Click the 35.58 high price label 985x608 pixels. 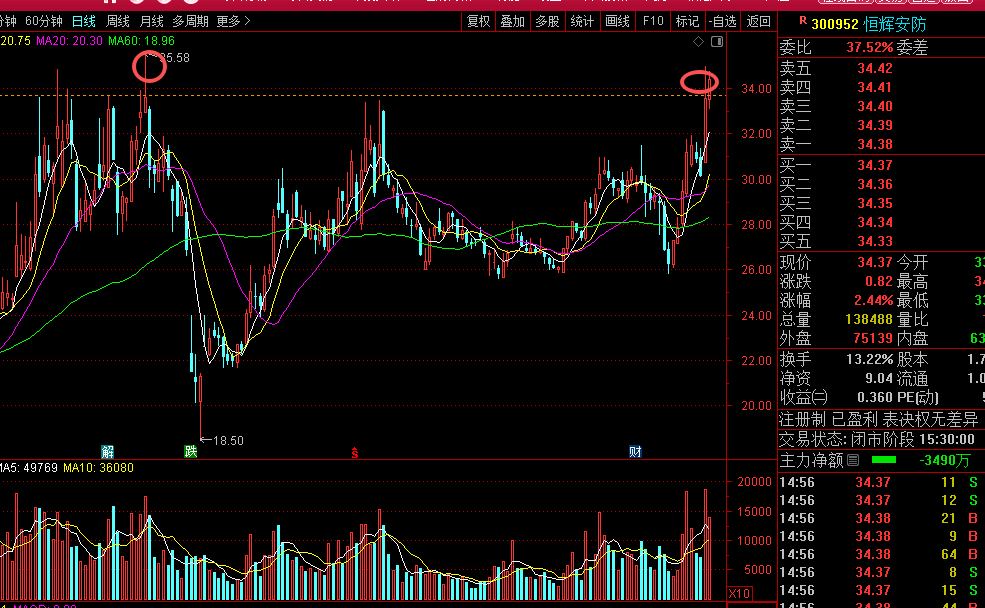tap(174, 58)
